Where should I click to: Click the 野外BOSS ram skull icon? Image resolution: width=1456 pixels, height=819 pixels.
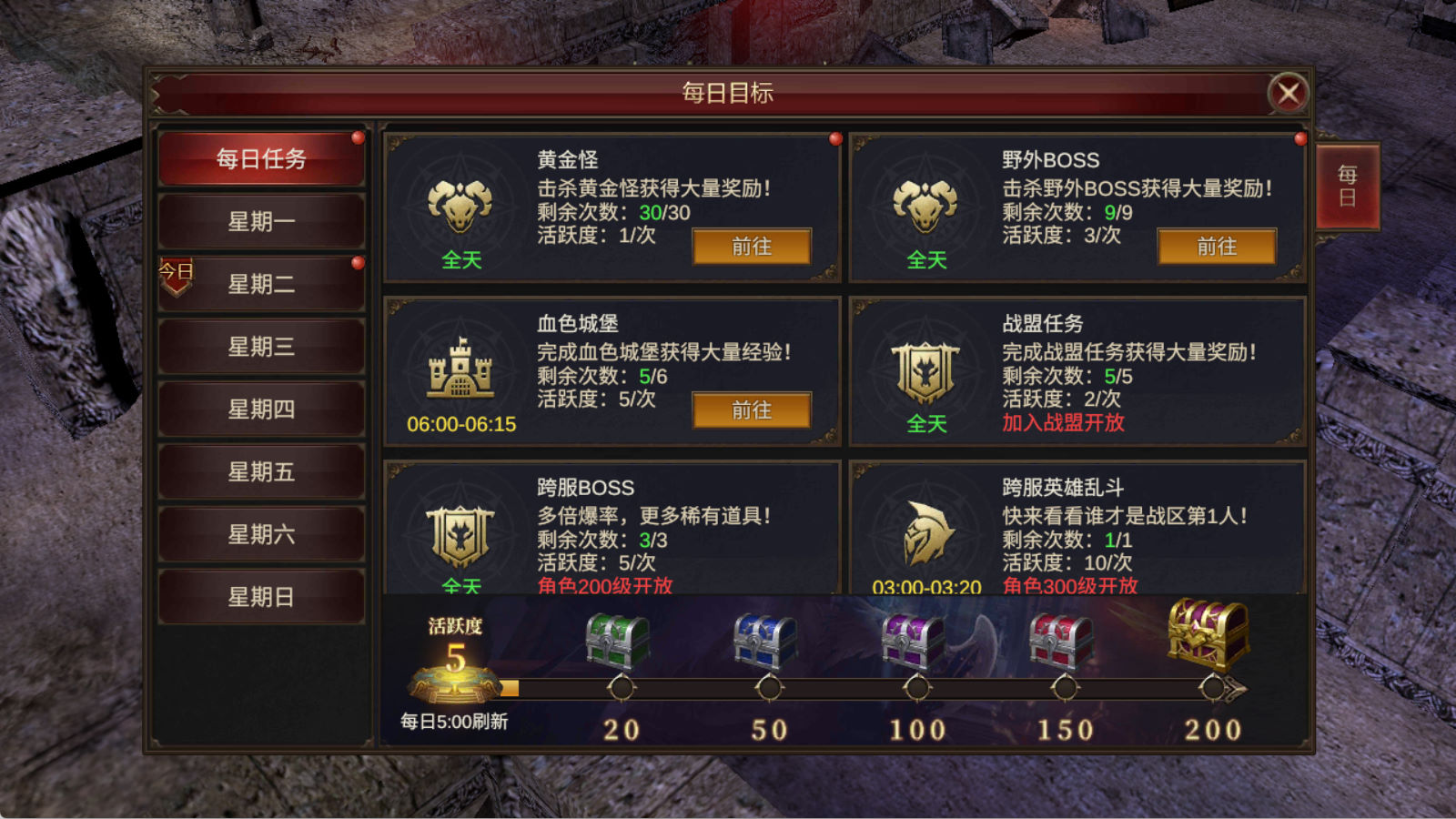pyautogui.click(x=925, y=206)
